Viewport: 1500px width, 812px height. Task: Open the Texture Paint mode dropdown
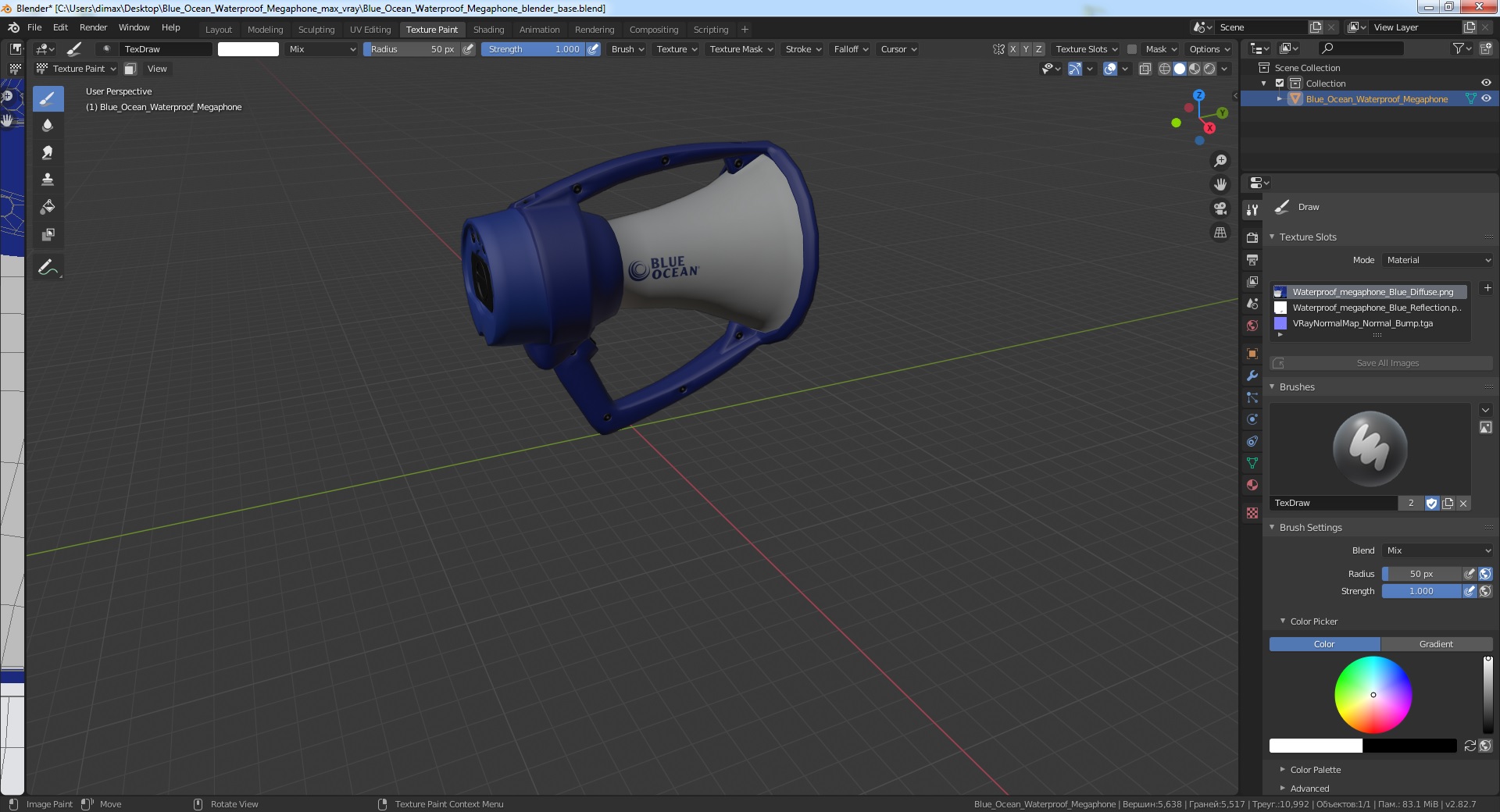coord(77,69)
